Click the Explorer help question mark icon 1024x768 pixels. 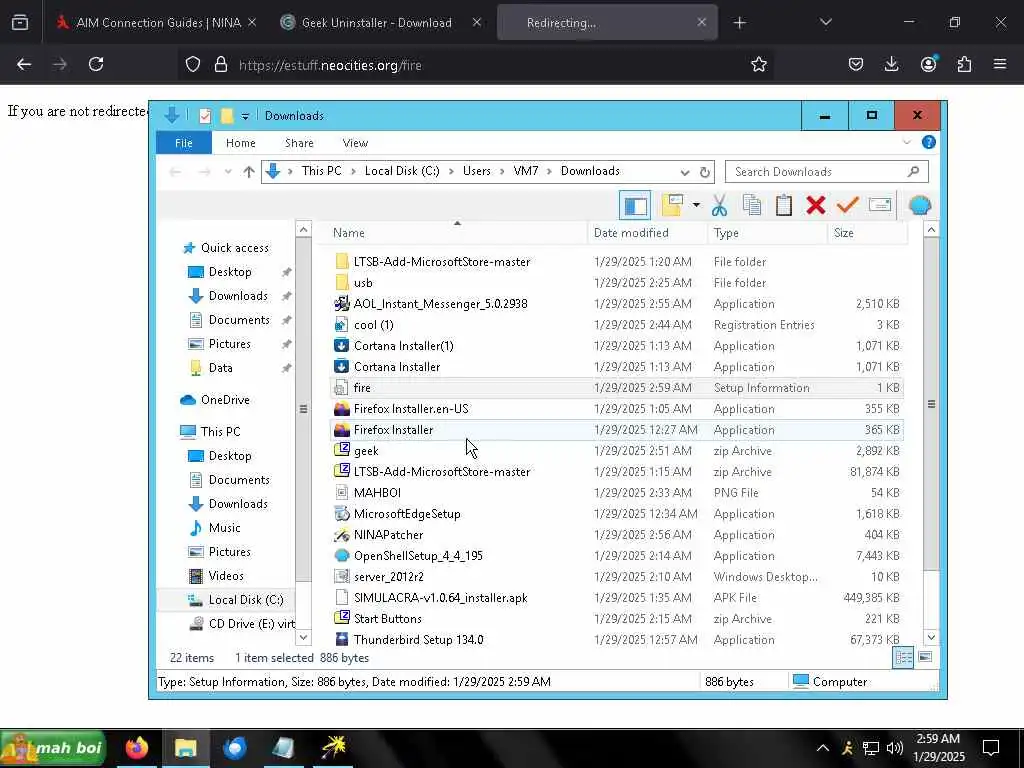point(928,142)
